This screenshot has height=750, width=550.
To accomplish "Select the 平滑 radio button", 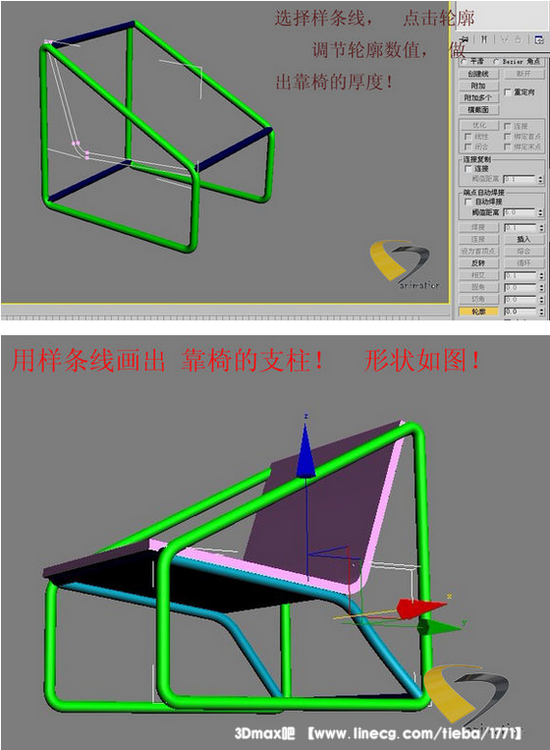I will tap(463, 61).
